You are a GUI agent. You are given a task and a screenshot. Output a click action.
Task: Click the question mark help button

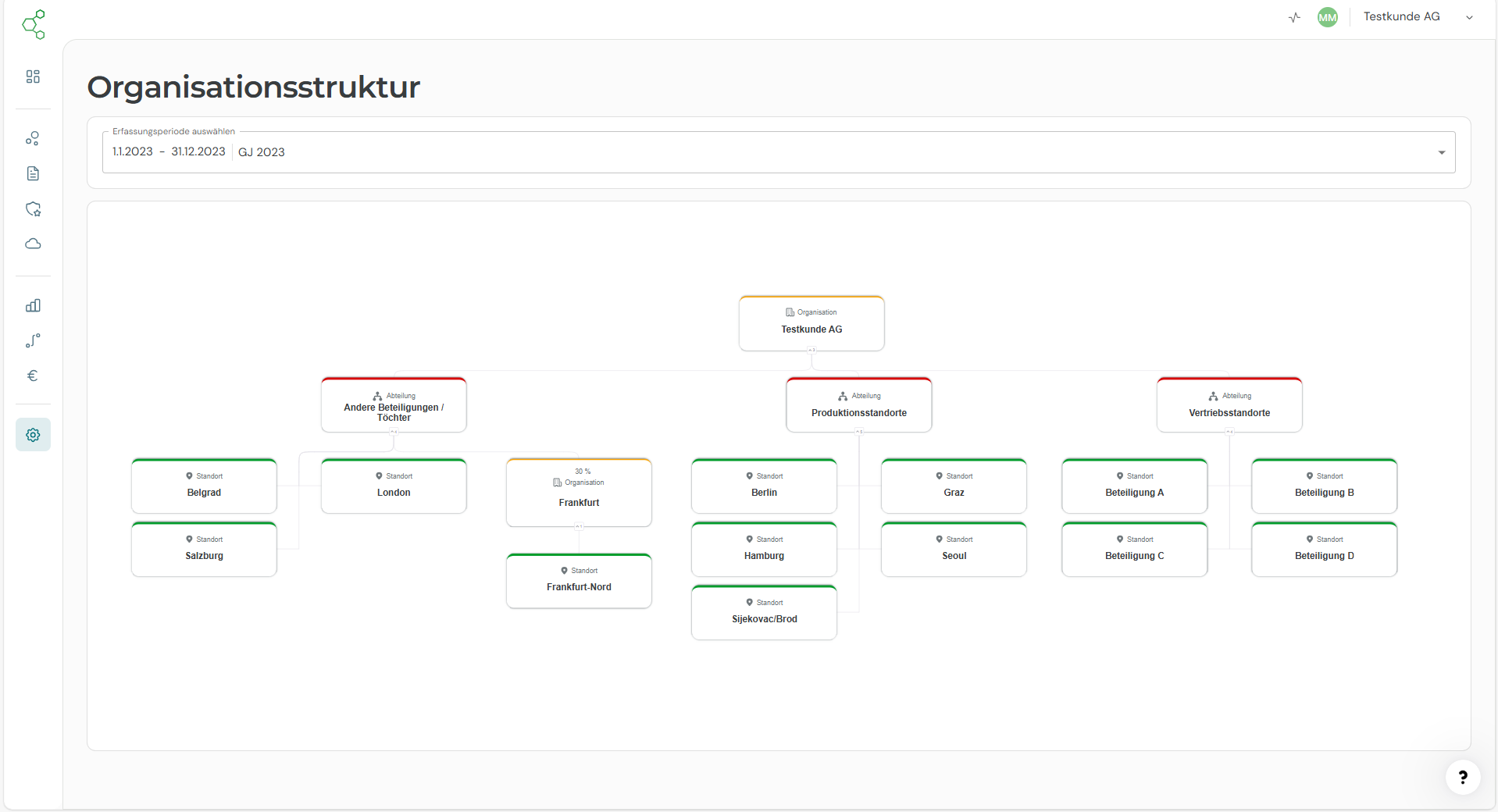click(1462, 777)
